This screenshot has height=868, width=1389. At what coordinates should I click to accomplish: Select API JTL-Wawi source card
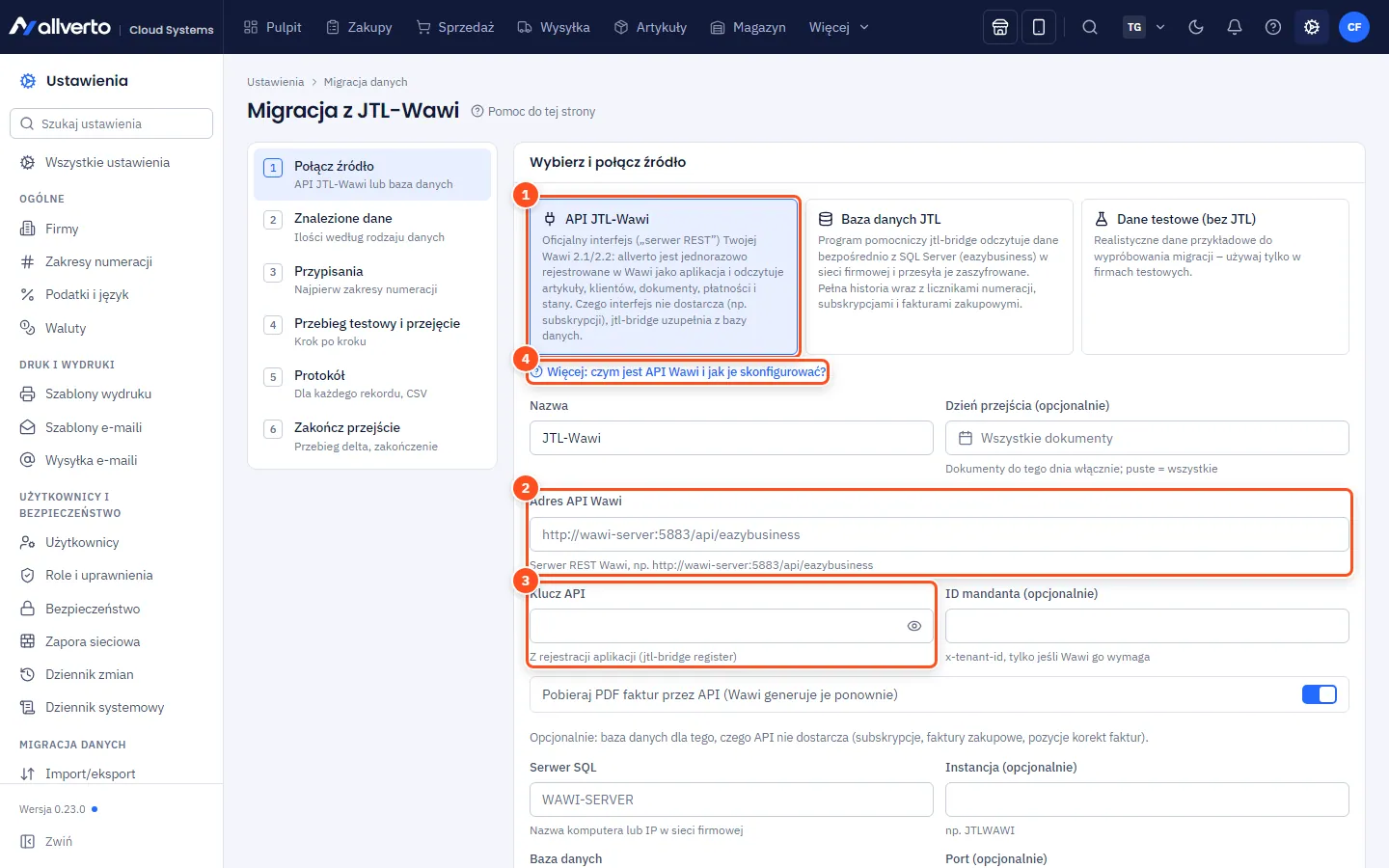click(664, 277)
